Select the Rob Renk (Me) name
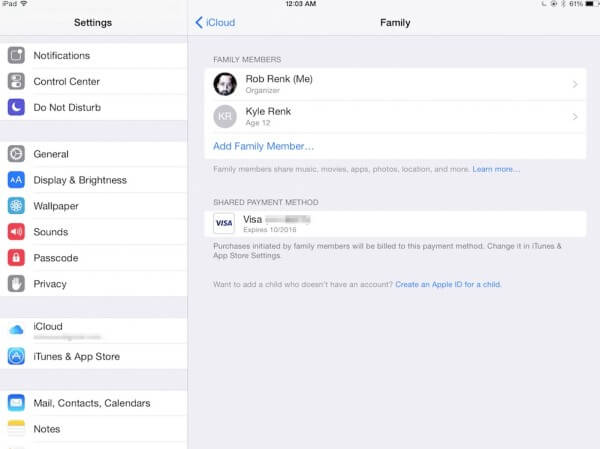This screenshot has height=449, width=600. click(279, 79)
